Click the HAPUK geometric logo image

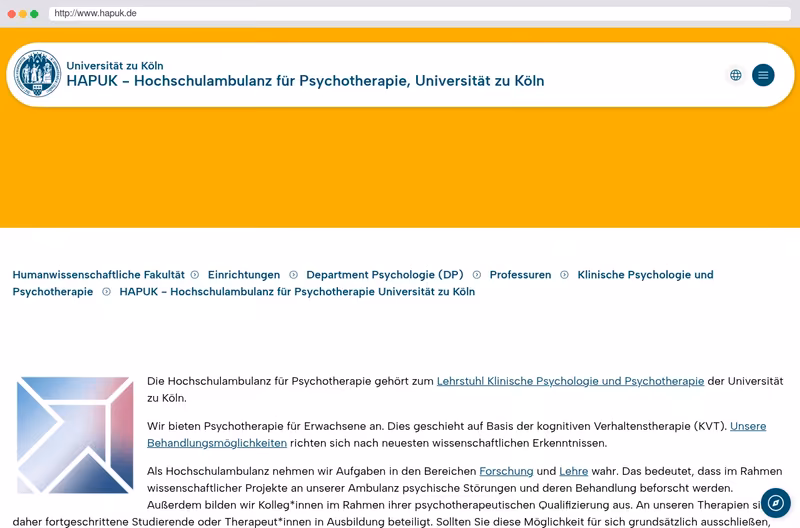75,435
